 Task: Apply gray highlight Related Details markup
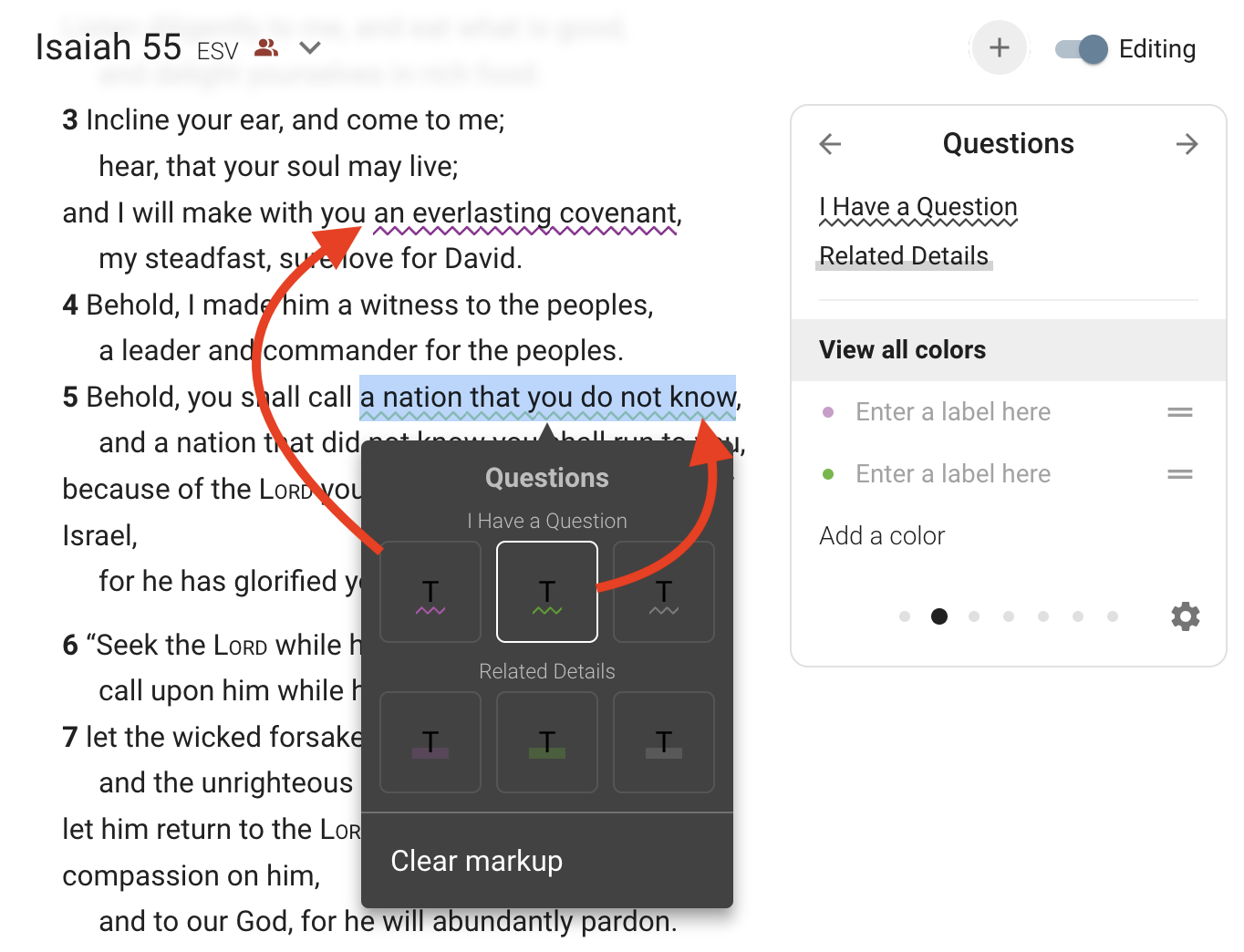pos(664,742)
